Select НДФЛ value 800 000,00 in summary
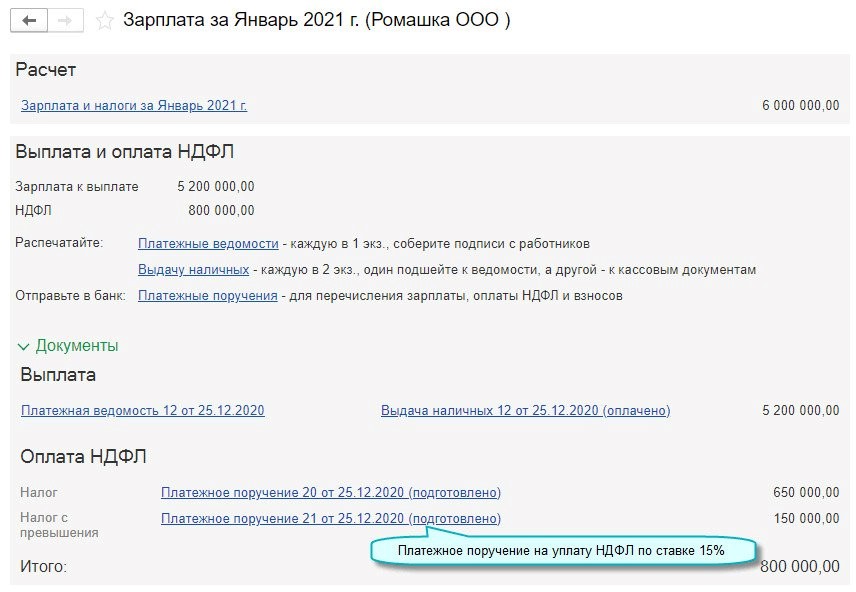Screen dimensions: 856x592 pos(221,210)
